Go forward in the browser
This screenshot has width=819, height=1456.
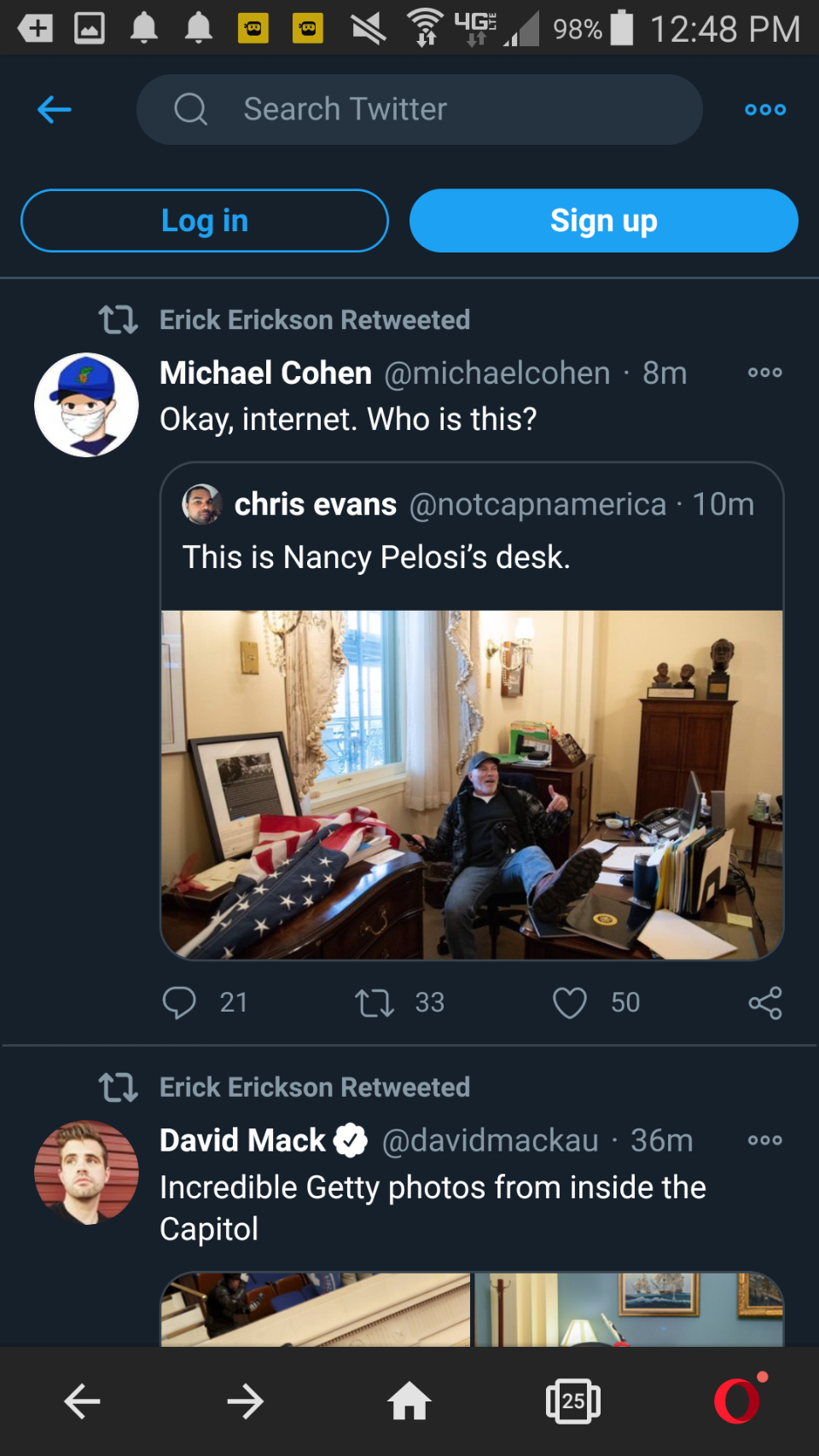point(246,1401)
